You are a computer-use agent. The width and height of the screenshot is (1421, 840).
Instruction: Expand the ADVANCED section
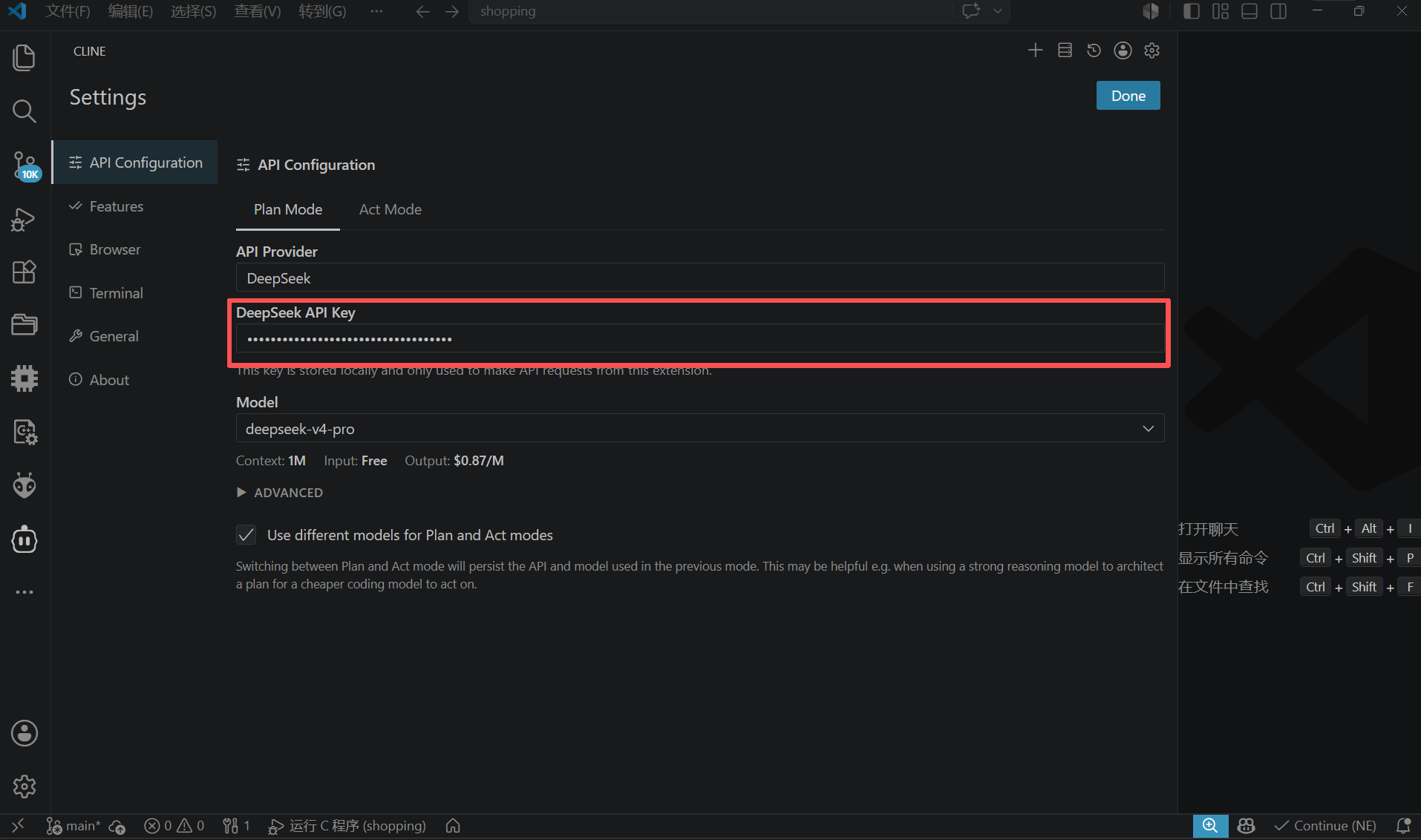(280, 493)
